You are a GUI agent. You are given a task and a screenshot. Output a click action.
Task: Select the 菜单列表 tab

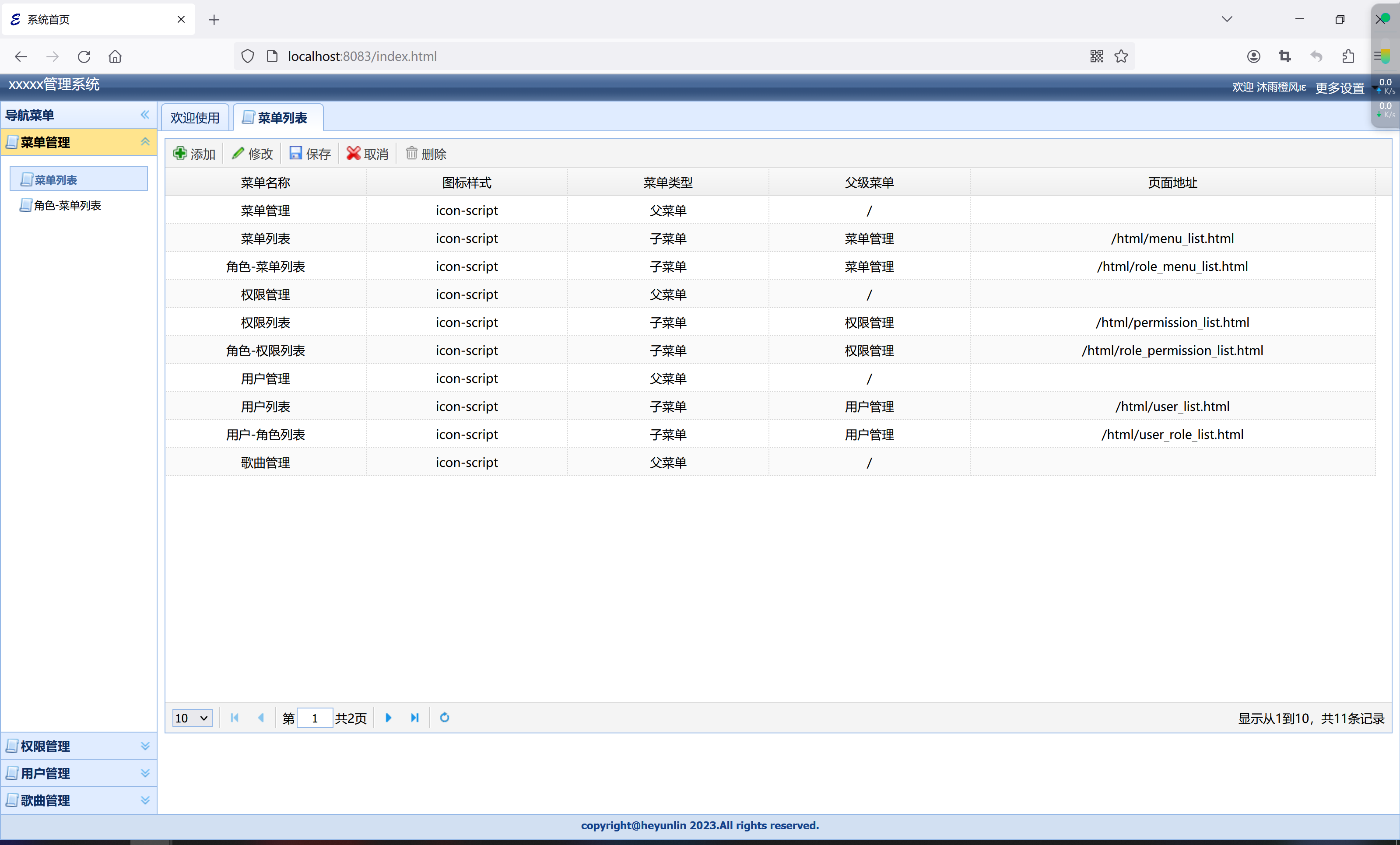278,118
